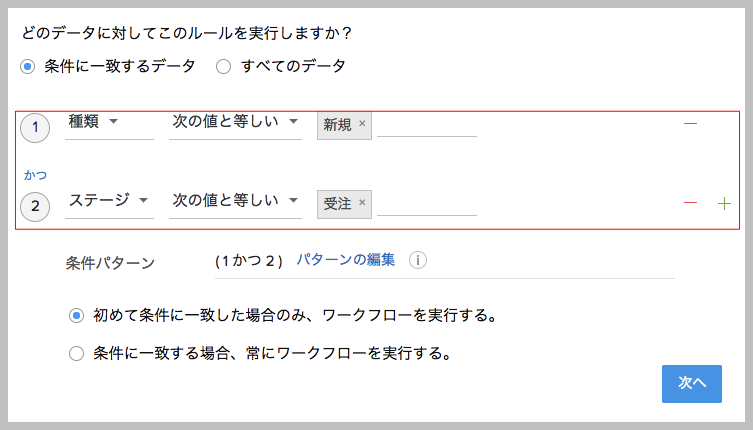Open 次の値と等しい operator dropdown in row 2

click(x=235, y=200)
